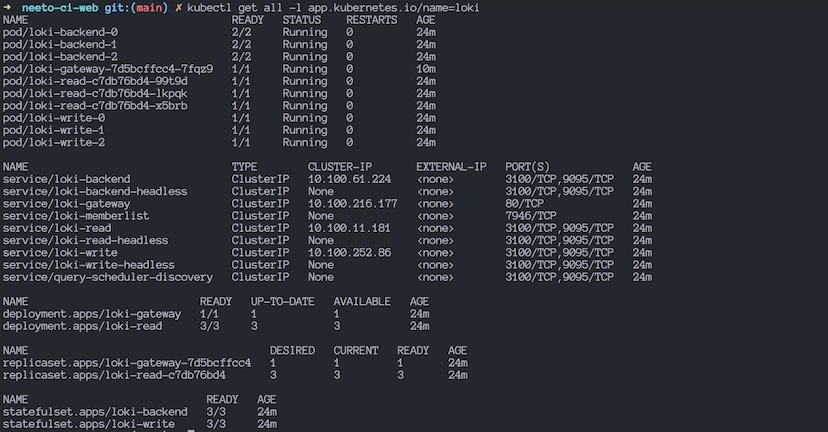This screenshot has width=828, height=432.
Task: Select service/loki-write name
Action: [60, 252]
